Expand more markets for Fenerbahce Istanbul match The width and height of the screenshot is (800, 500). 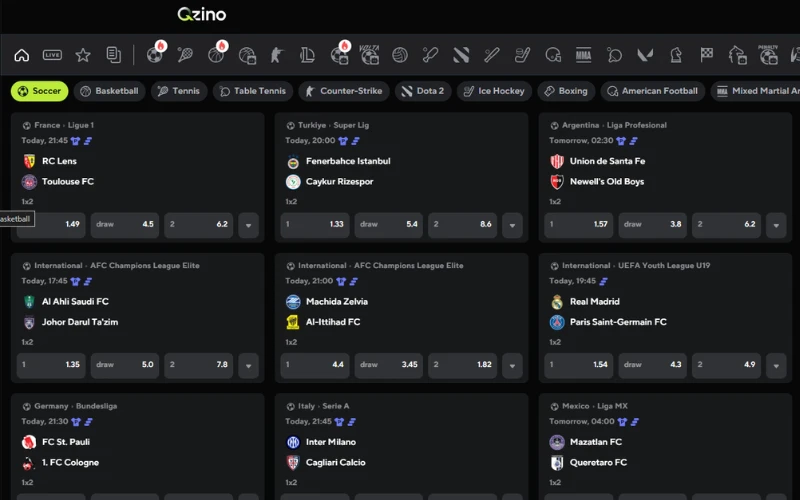tap(512, 225)
